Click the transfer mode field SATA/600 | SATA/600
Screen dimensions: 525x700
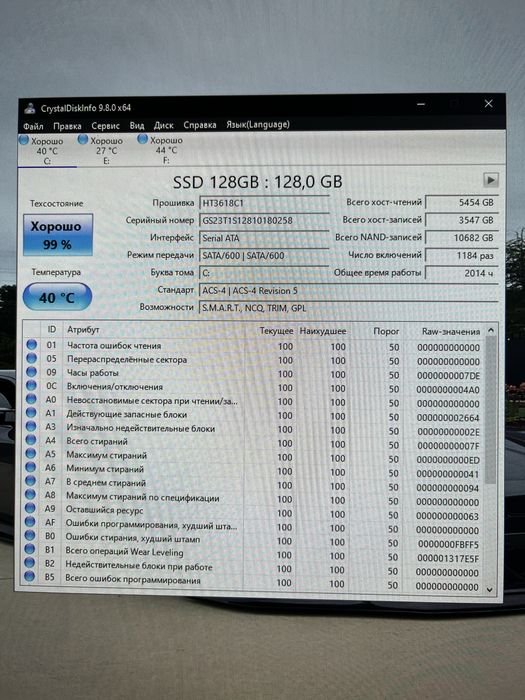pos(264,255)
